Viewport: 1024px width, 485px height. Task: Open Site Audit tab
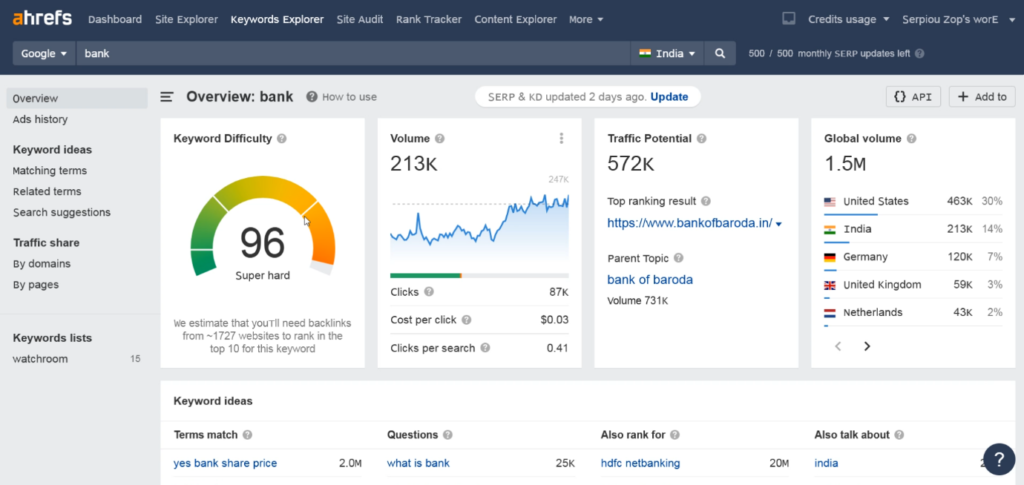pos(360,20)
